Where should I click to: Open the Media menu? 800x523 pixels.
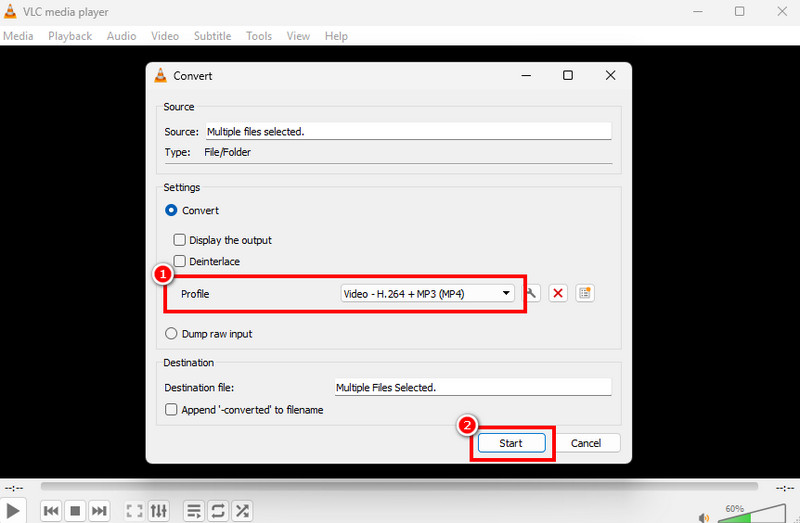click(18, 36)
